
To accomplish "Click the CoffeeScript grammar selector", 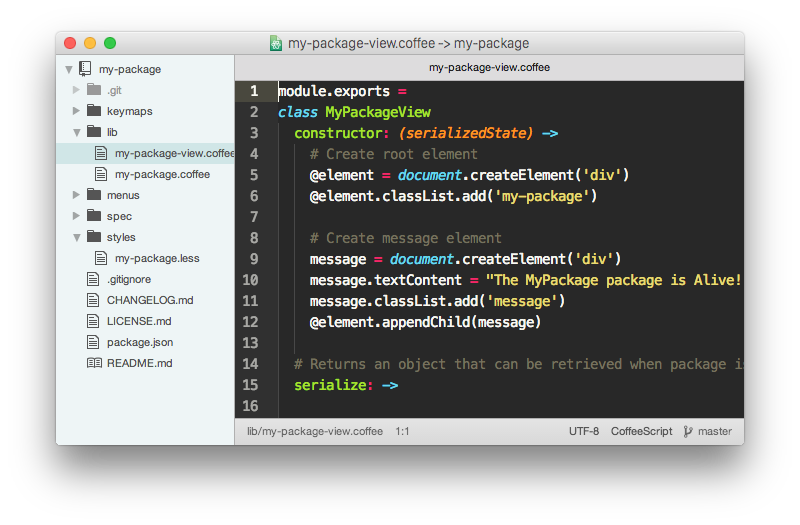I will 641,432.
